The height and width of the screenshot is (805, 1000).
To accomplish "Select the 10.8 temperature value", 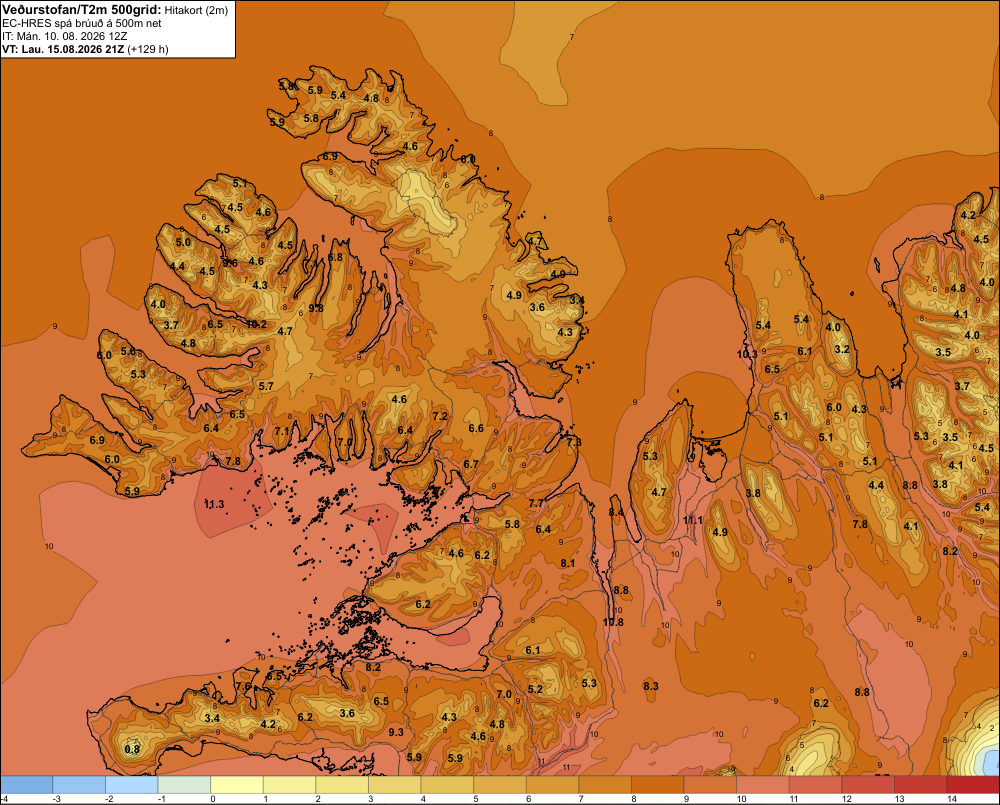I will click(613, 622).
